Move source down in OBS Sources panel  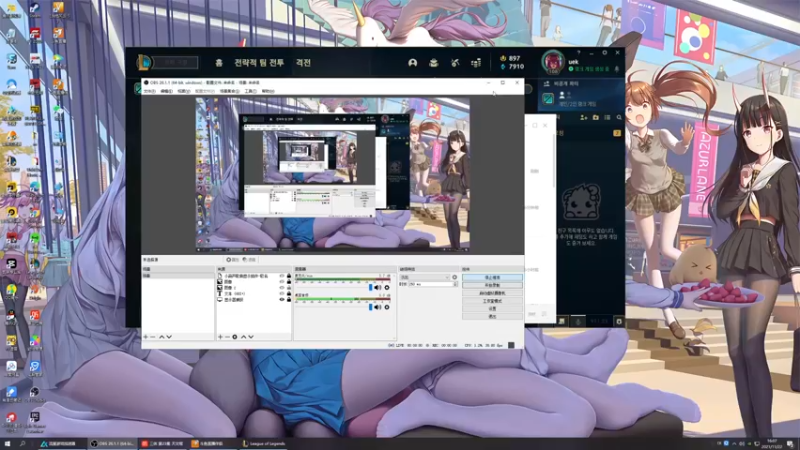251,337
